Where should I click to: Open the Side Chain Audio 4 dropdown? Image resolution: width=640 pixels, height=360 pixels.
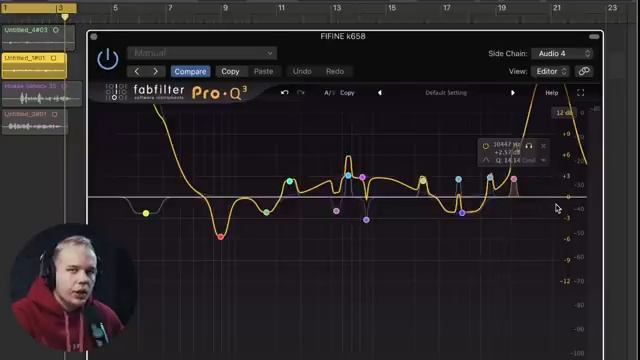562,53
